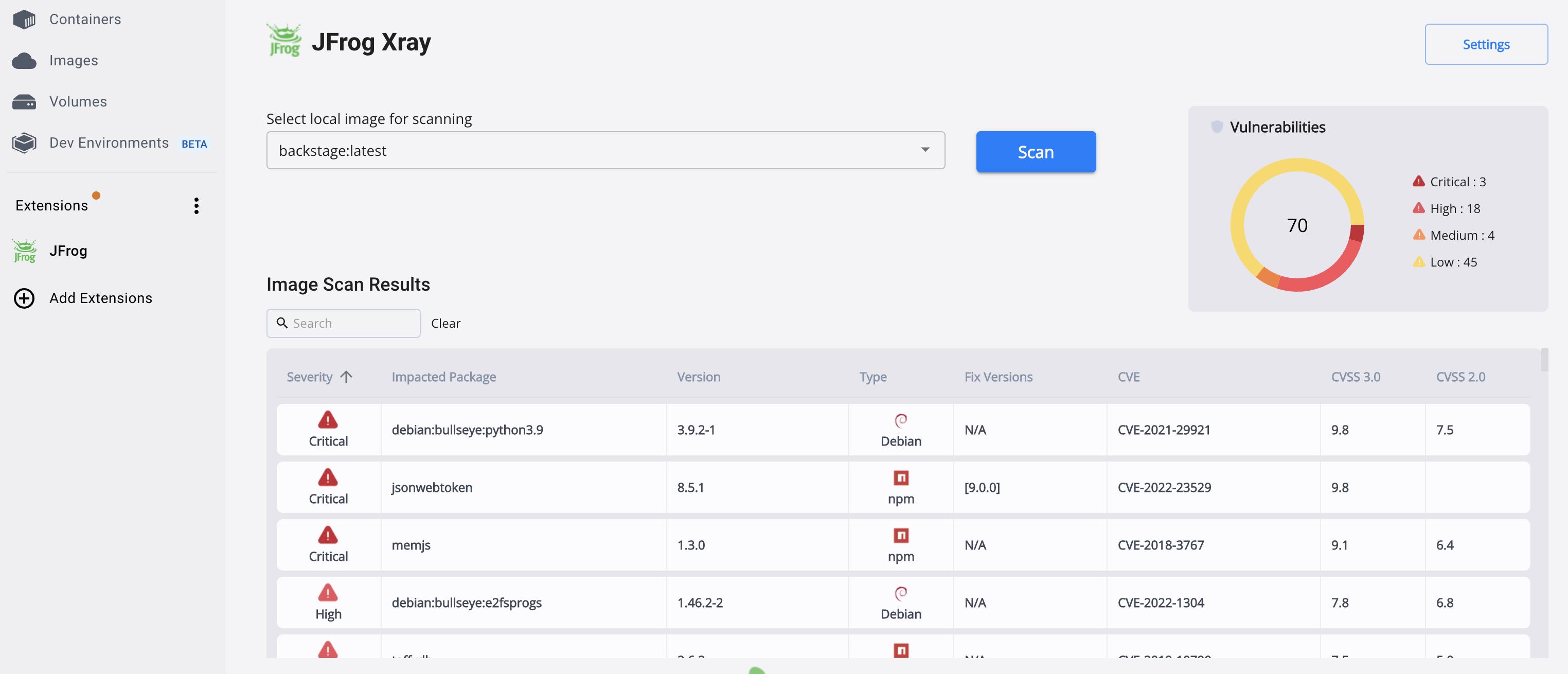The width and height of the screenshot is (1568, 674).
Task: Click the Images cloud icon
Action: pos(24,60)
